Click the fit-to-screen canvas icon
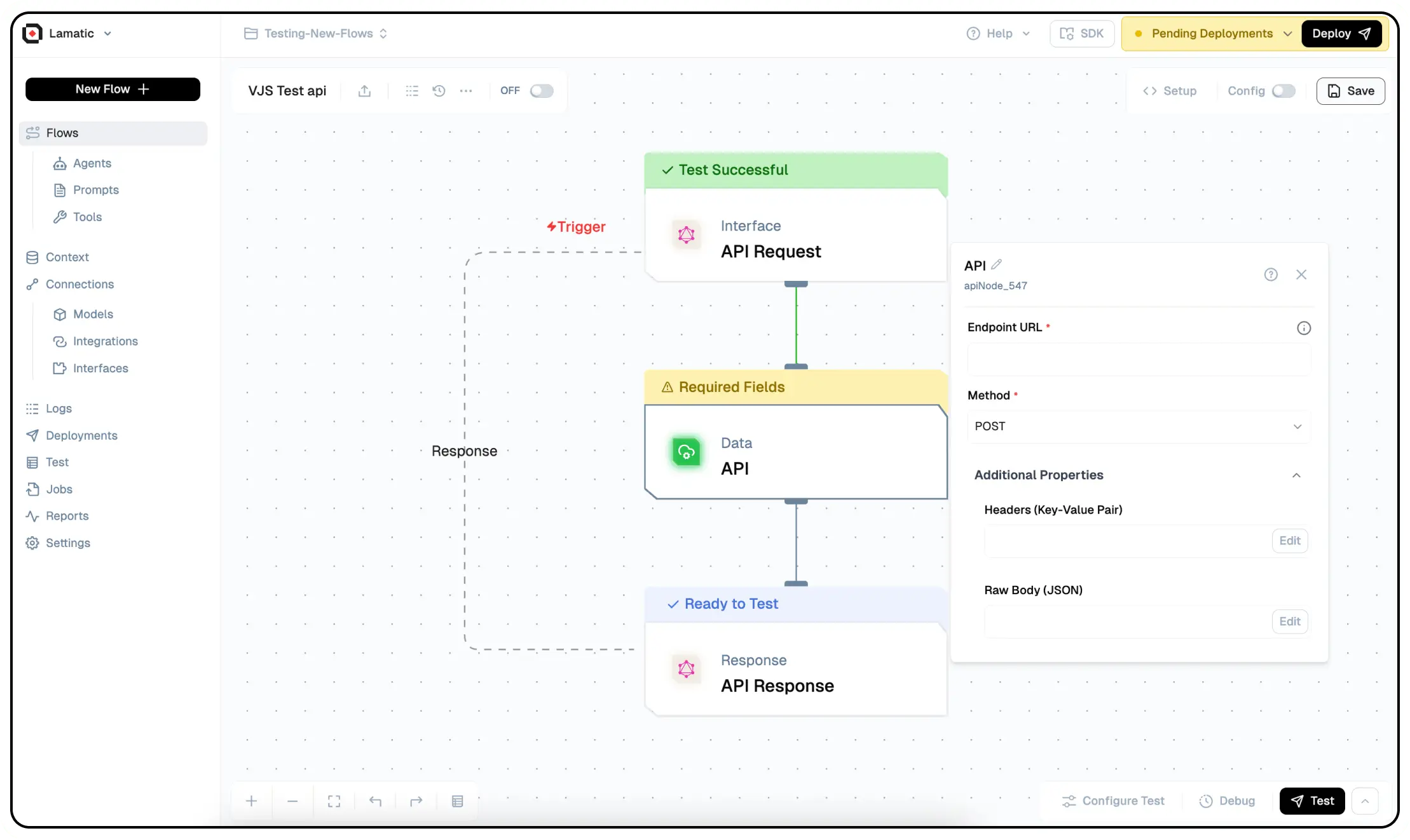The image size is (1410, 840). tap(334, 801)
